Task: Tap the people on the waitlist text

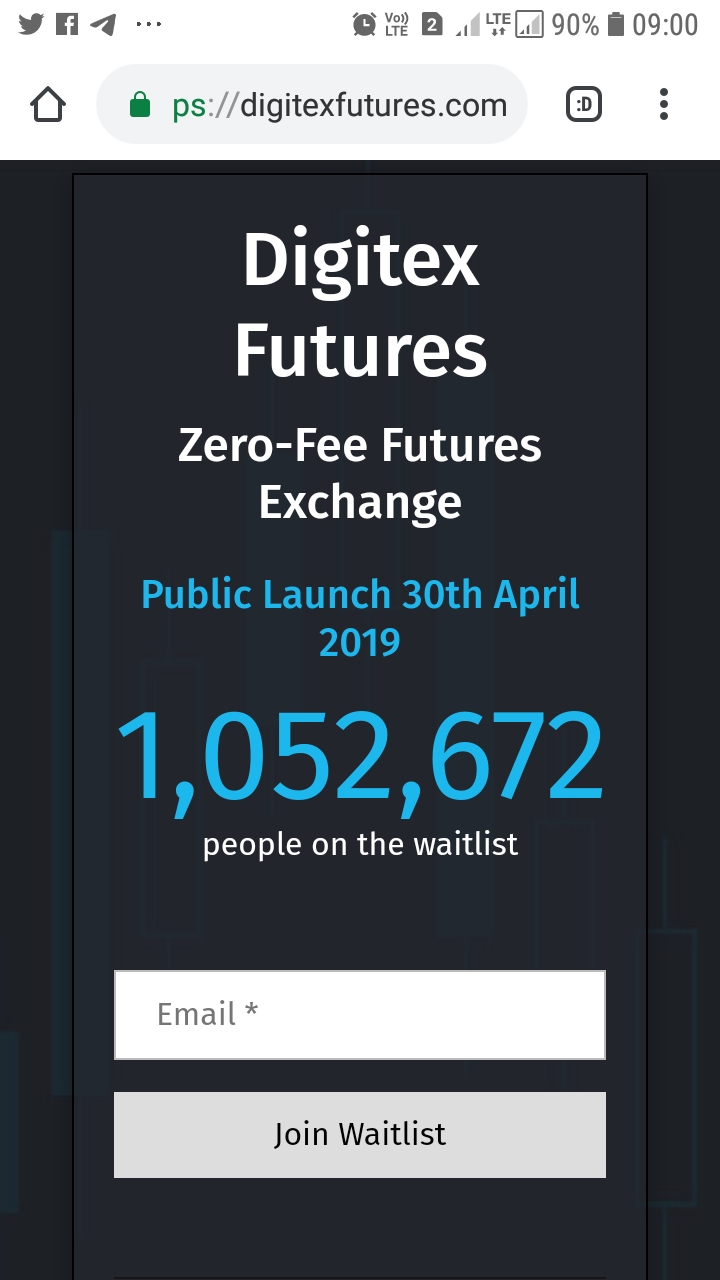Action: pyautogui.click(x=360, y=844)
